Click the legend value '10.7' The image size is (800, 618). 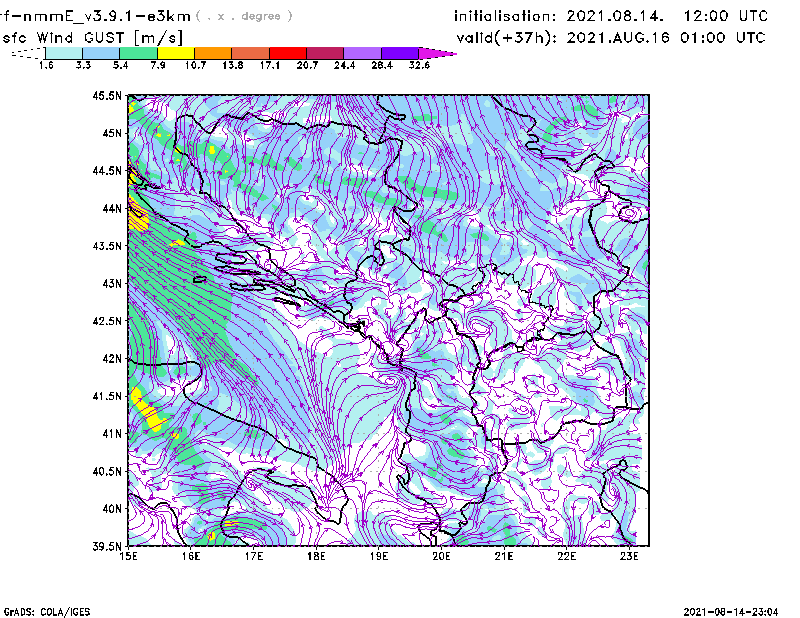(x=195, y=65)
